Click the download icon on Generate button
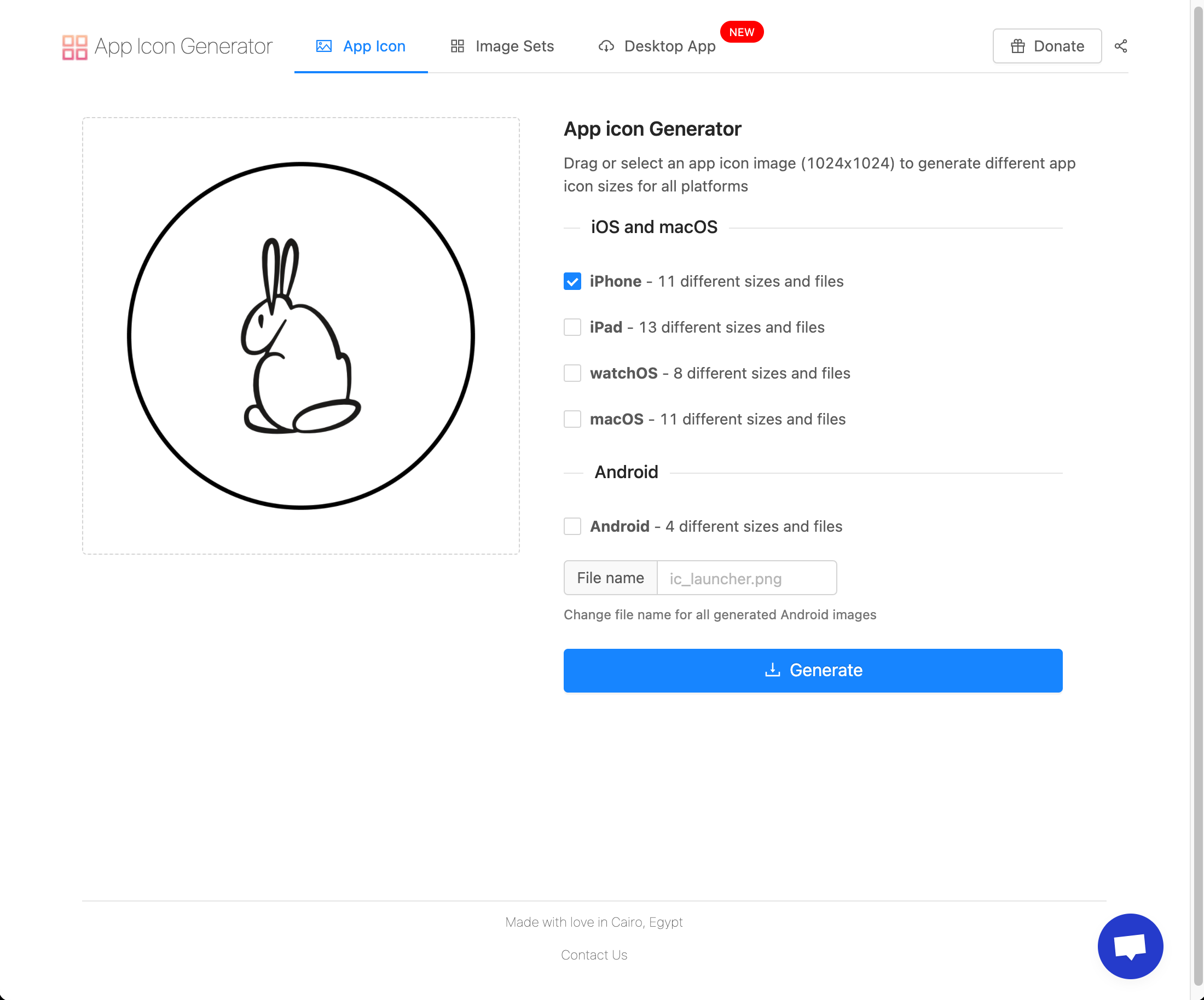The height and width of the screenshot is (1000, 1204). [x=772, y=670]
